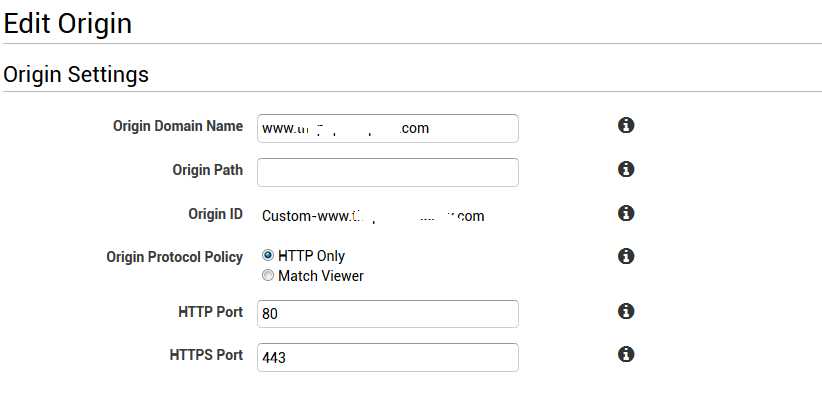
Task: Focus the HTTPS Port field showing 443
Action: click(387, 357)
